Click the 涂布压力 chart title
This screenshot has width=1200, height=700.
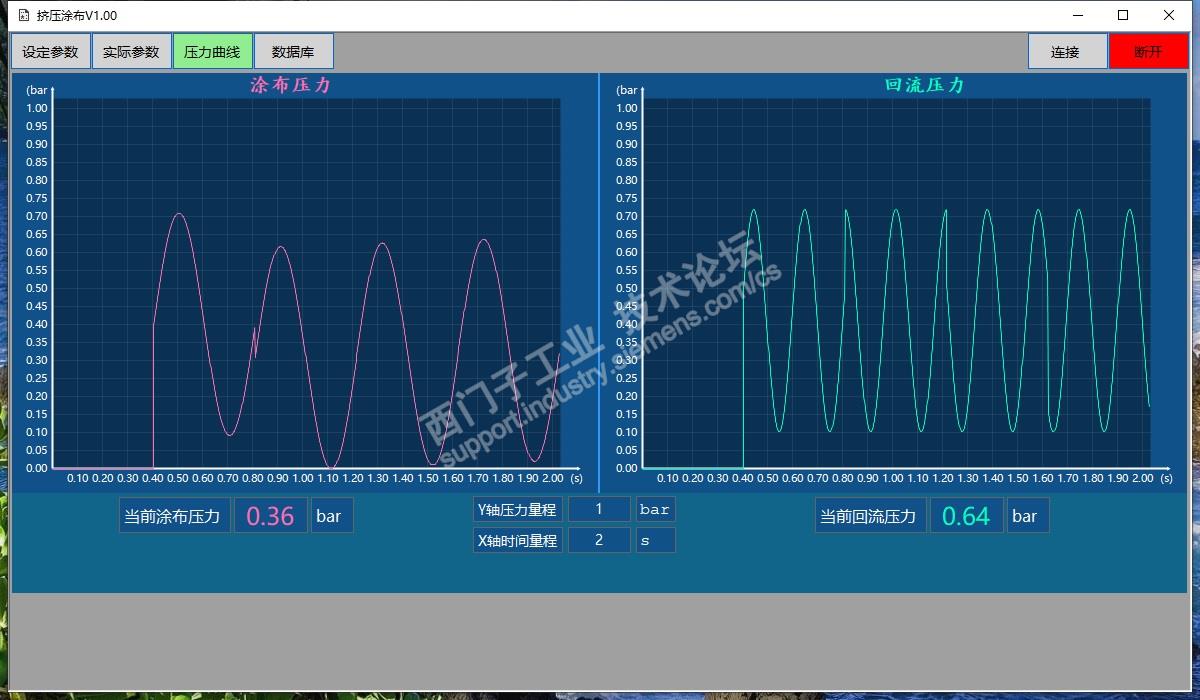tap(290, 86)
